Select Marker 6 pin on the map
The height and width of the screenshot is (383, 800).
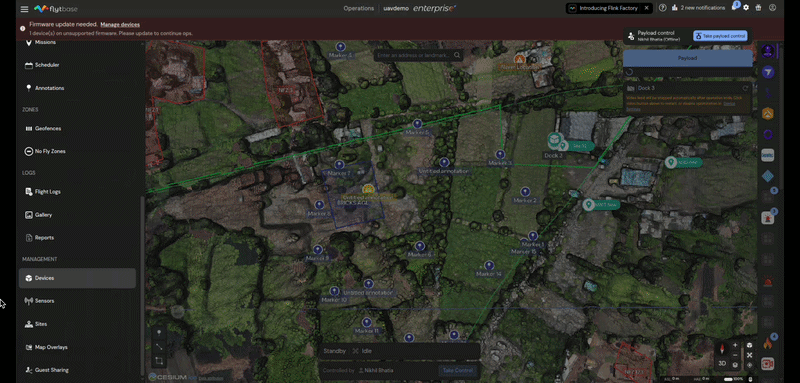tap(419, 246)
